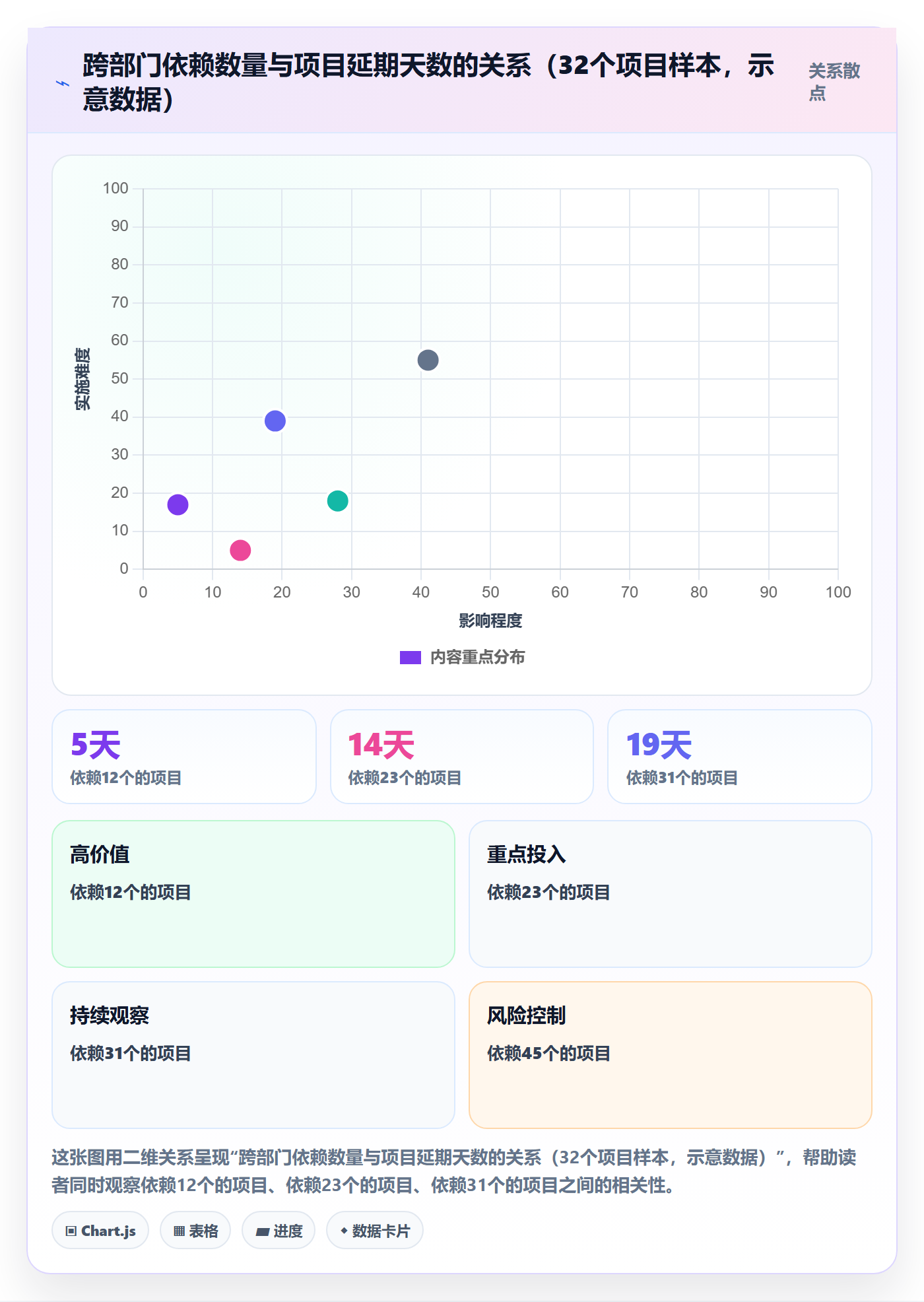
Task: Click the lightning bolt icon beside the title
Action: coord(63,83)
